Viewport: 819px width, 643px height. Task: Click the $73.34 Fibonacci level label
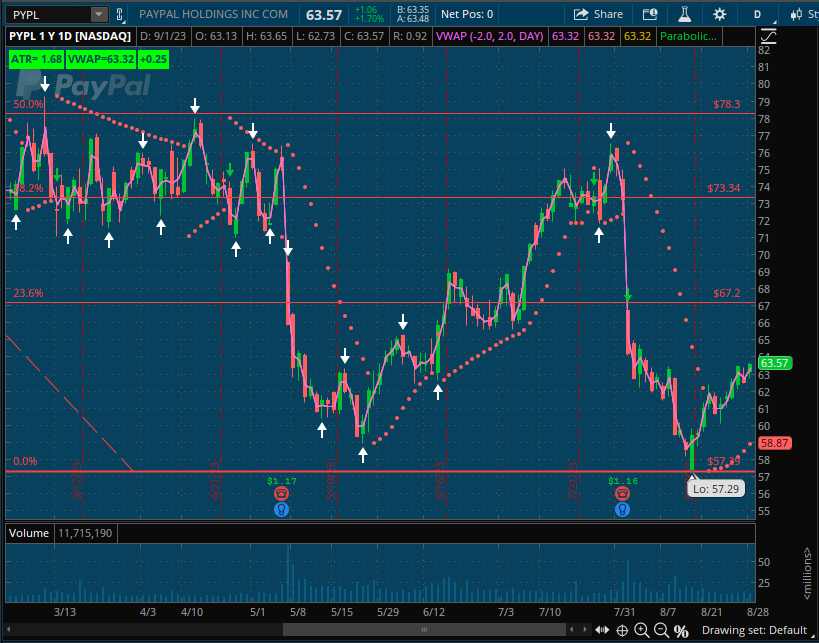[x=723, y=188]
